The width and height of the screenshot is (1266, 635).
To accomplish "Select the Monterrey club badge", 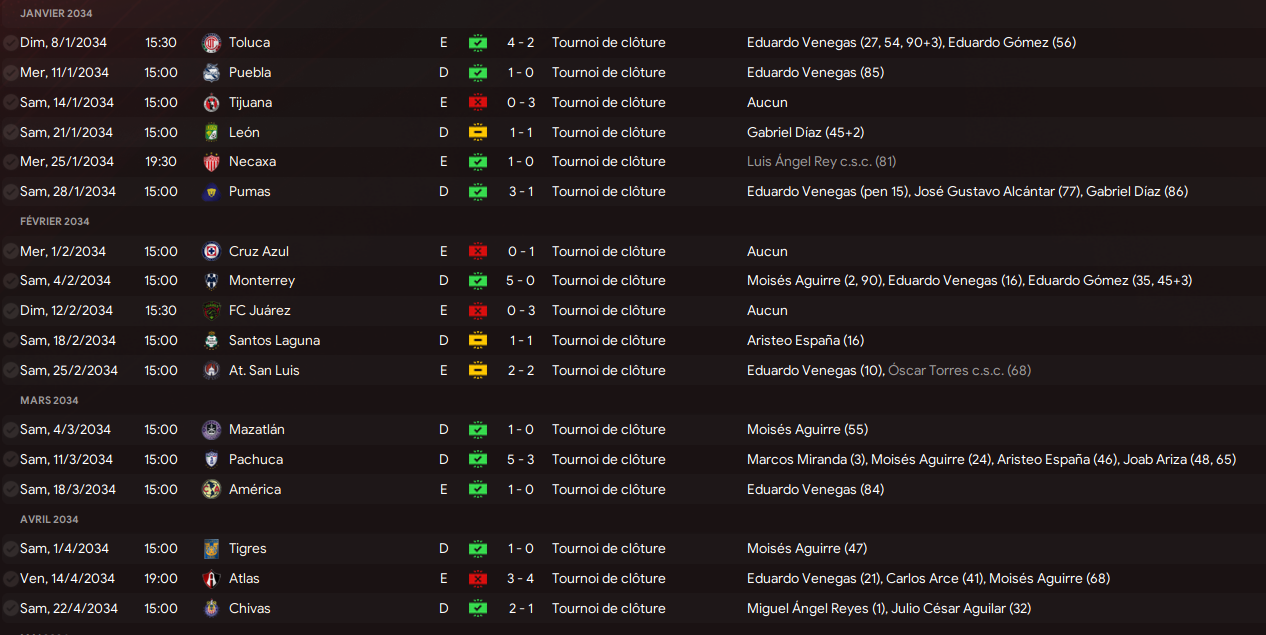I will click(x=210, y=281).
